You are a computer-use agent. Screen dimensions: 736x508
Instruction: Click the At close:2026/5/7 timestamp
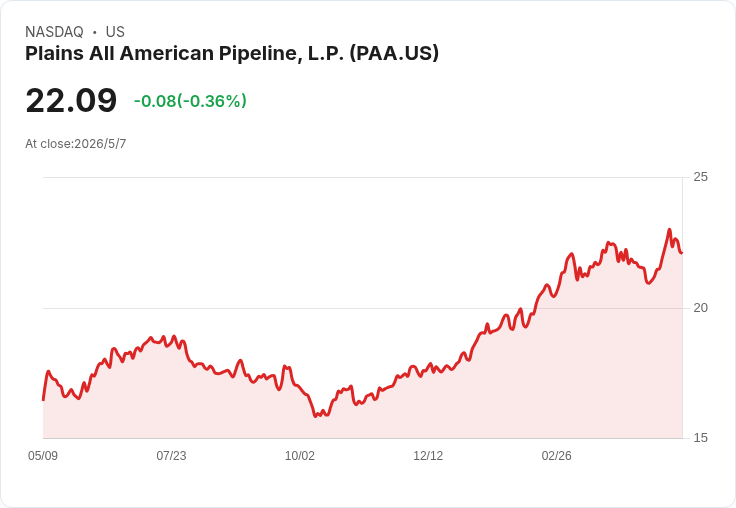coord(76,144)
